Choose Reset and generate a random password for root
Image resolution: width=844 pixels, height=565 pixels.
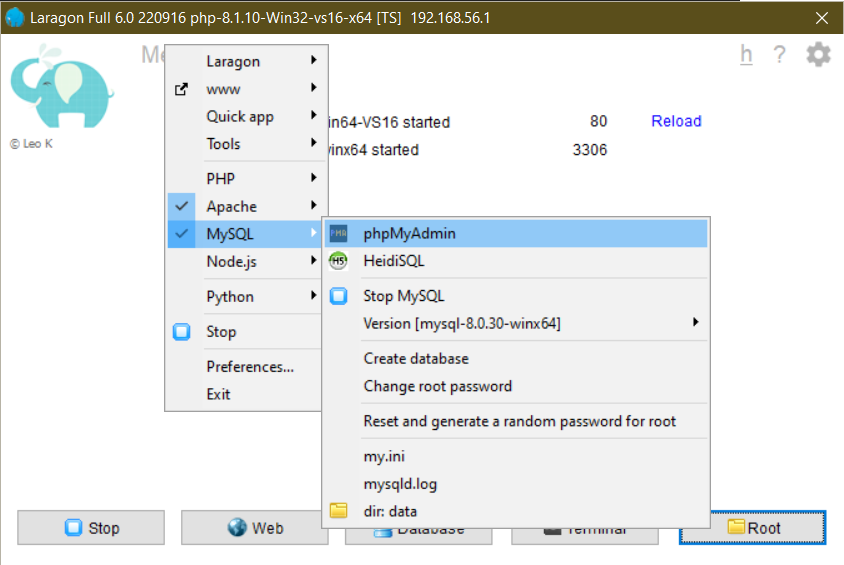(516, 421)
